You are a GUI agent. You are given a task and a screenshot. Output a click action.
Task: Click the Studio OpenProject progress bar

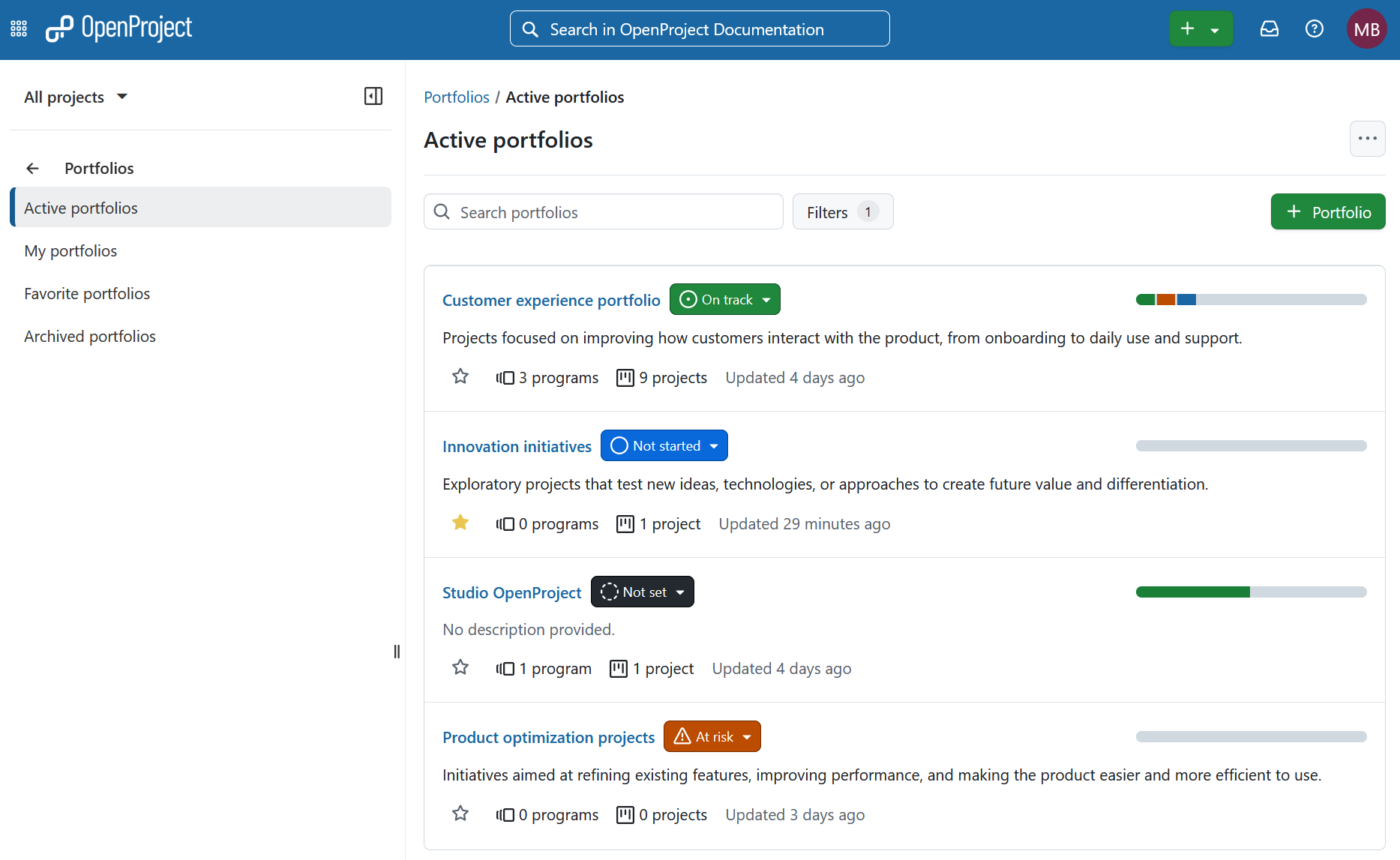click(1250, 592)
